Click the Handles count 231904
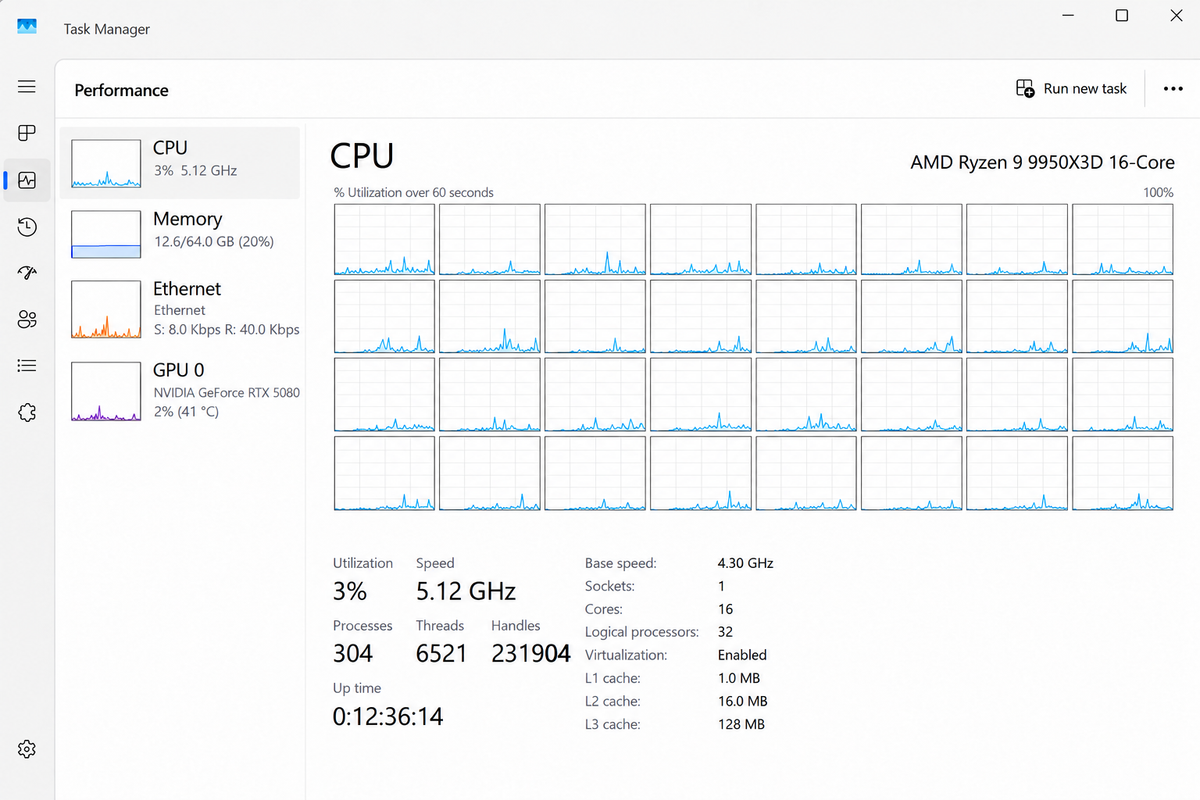1200x800 pixels. coord(531,653)
